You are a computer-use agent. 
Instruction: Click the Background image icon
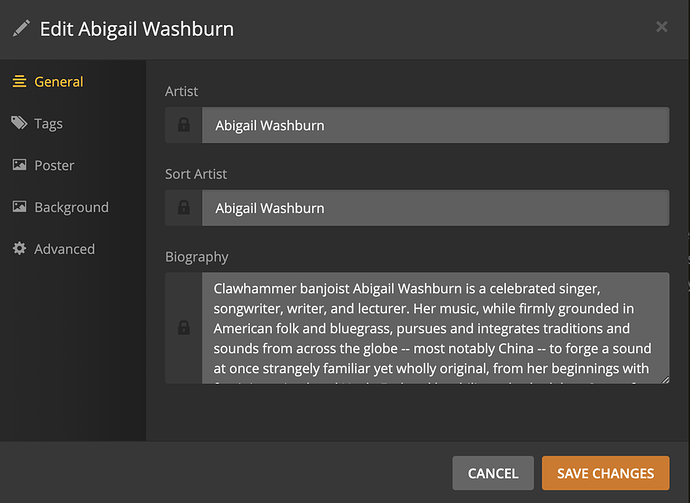[x=19, y=207]
